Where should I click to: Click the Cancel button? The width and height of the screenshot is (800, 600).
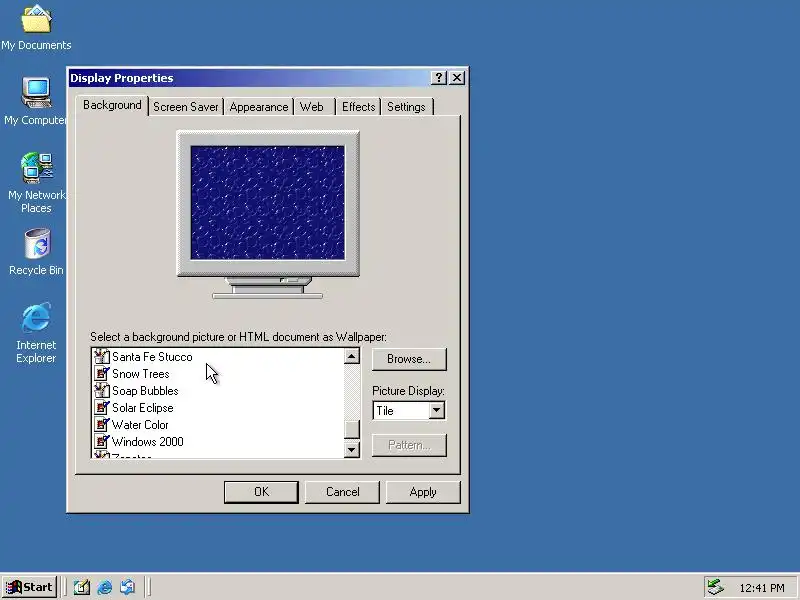tap(342, 492)
